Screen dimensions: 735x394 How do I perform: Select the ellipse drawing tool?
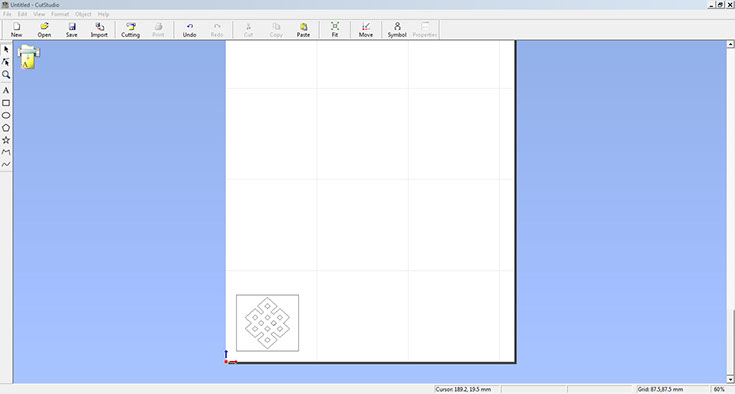coord(6,115)
